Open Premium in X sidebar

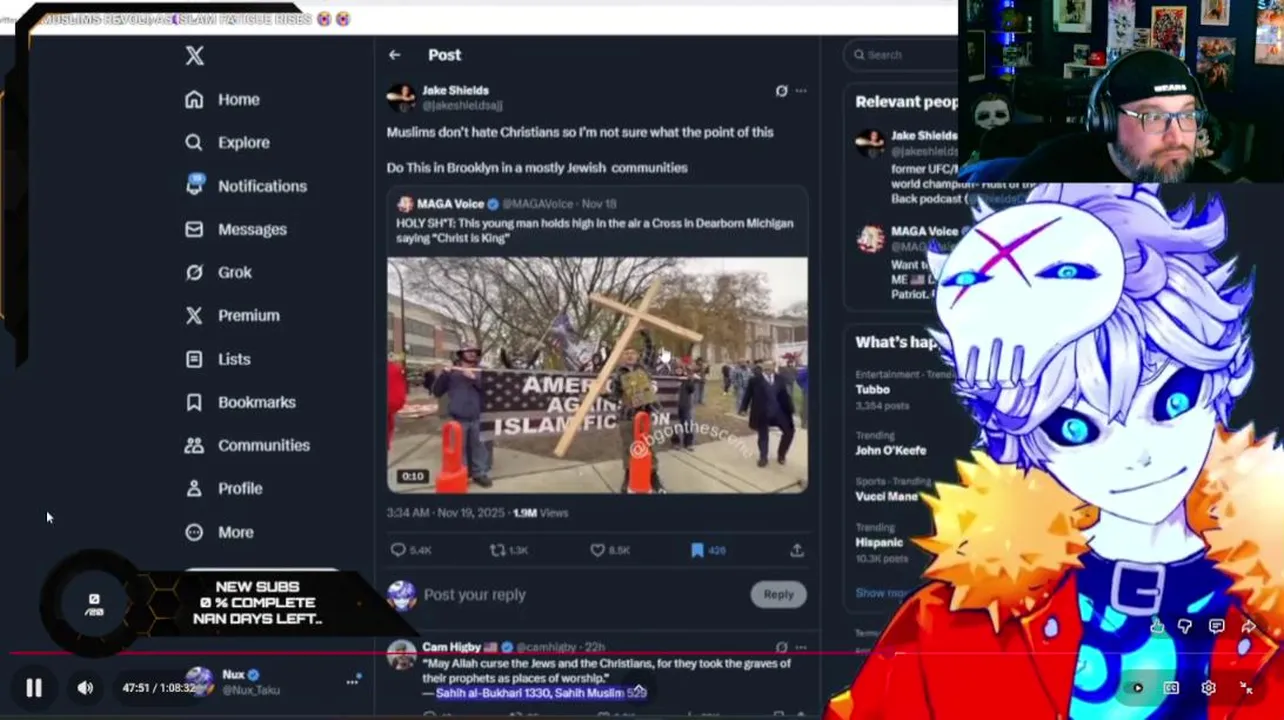click(x=232, y=315)
